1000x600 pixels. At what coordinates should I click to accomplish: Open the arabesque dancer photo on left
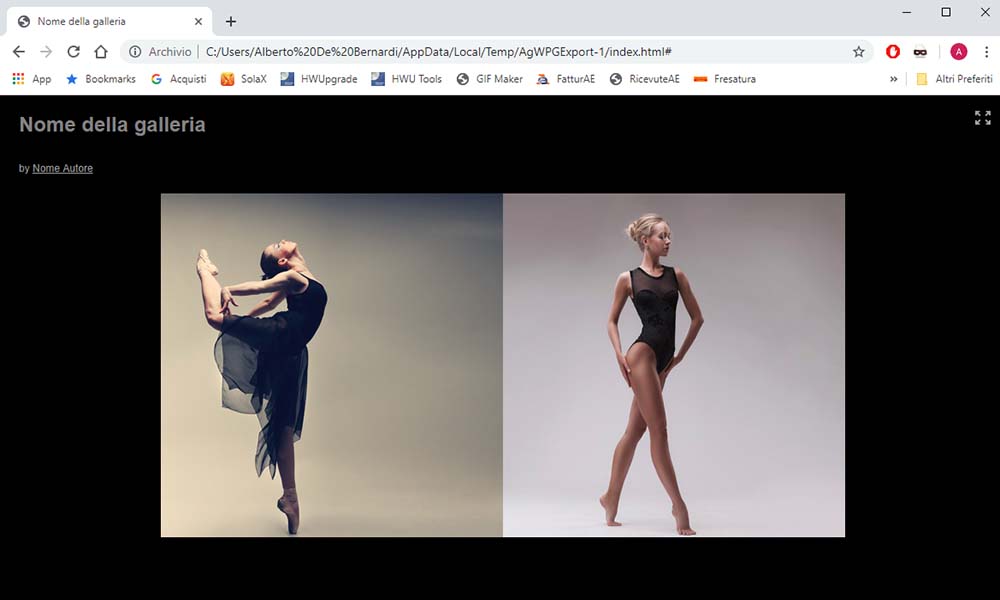(331, 365)
